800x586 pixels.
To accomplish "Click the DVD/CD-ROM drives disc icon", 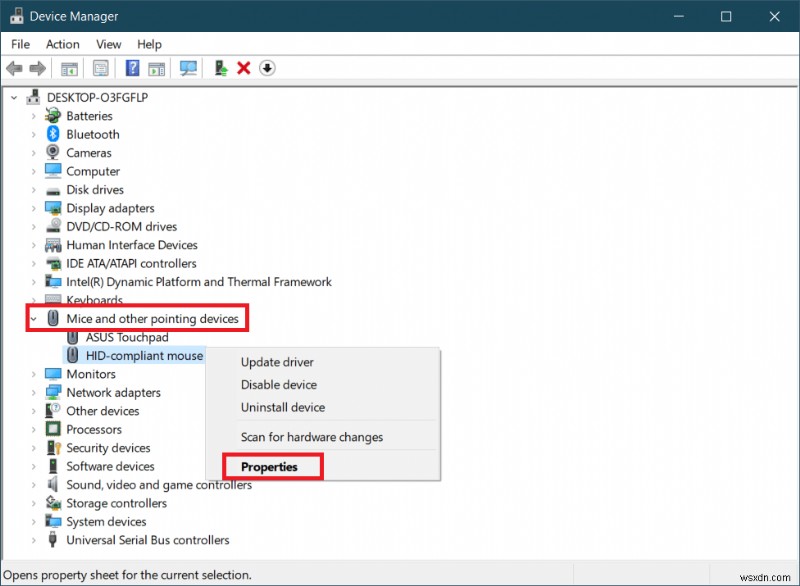I will click(54, 226).
